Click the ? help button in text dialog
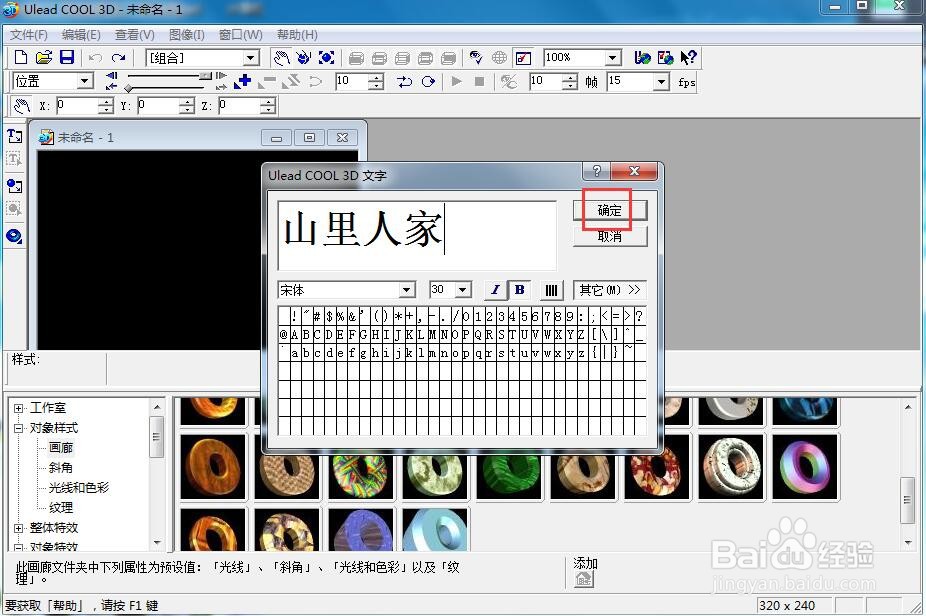Image resolution: width=926 pixels, height=616 pixels. 596,171
